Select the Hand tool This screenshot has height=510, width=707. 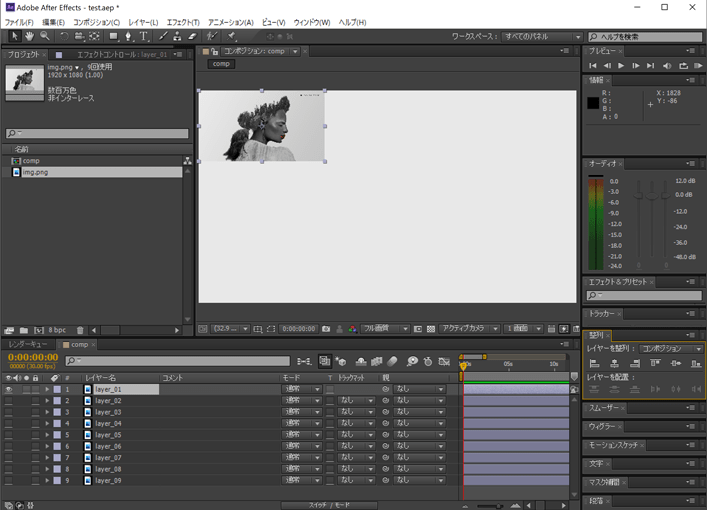(x=29, y=36)
